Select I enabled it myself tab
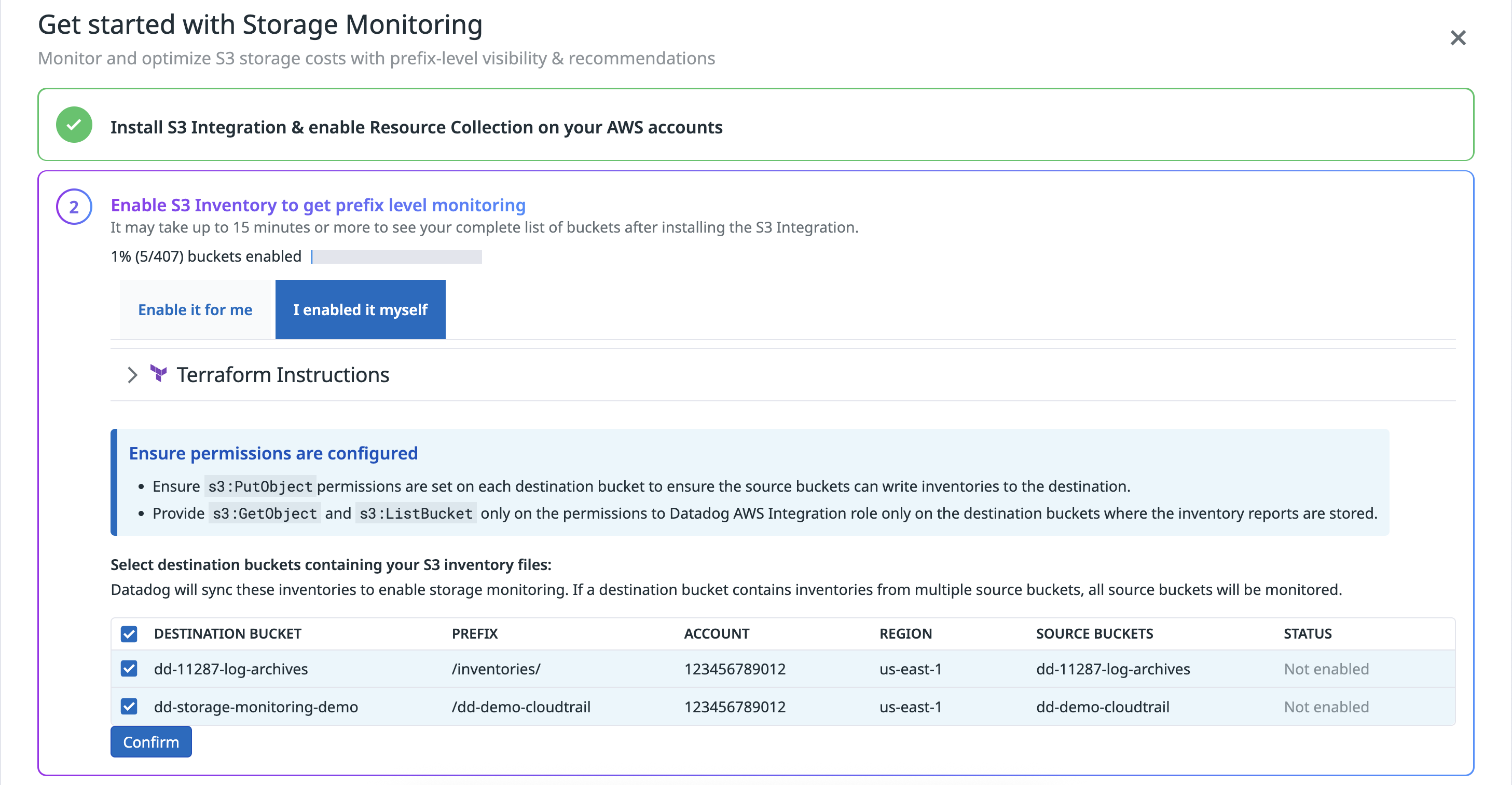The width and height of the screenshot is (1512, 785). (360, 309)
